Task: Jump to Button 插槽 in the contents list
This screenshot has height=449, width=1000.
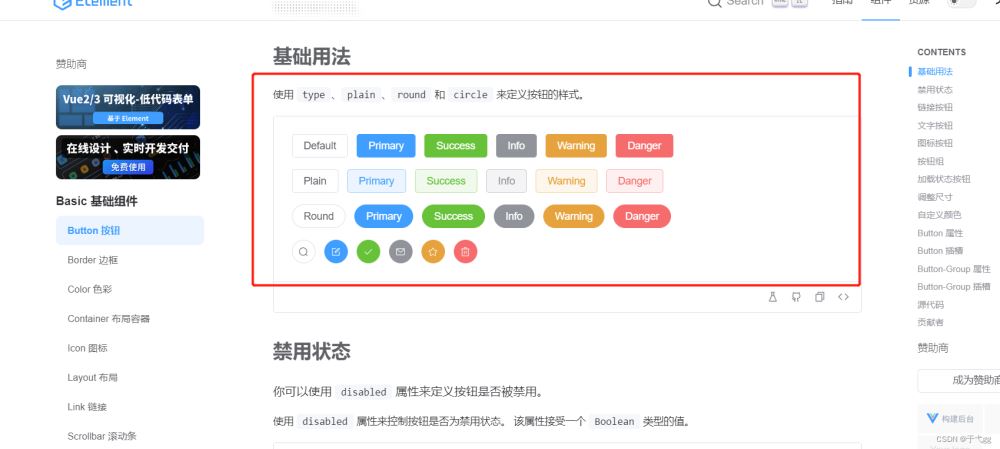Action: coord(940,251)
